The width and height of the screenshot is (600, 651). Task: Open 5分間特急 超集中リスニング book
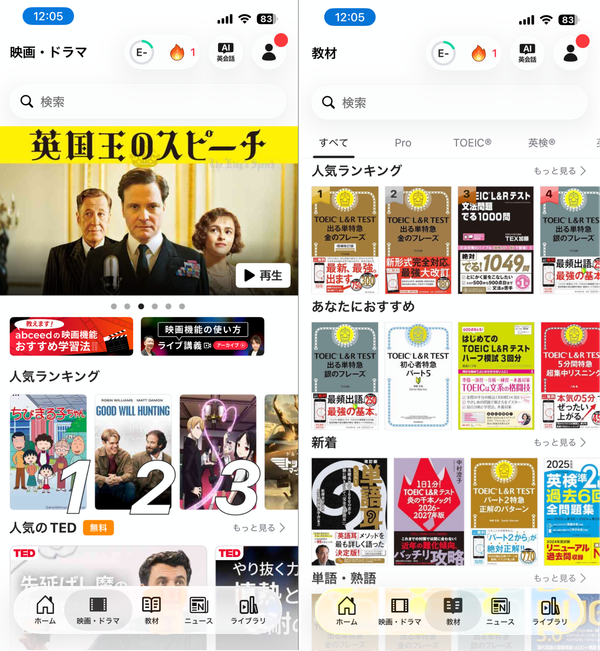tap(571, 376)
